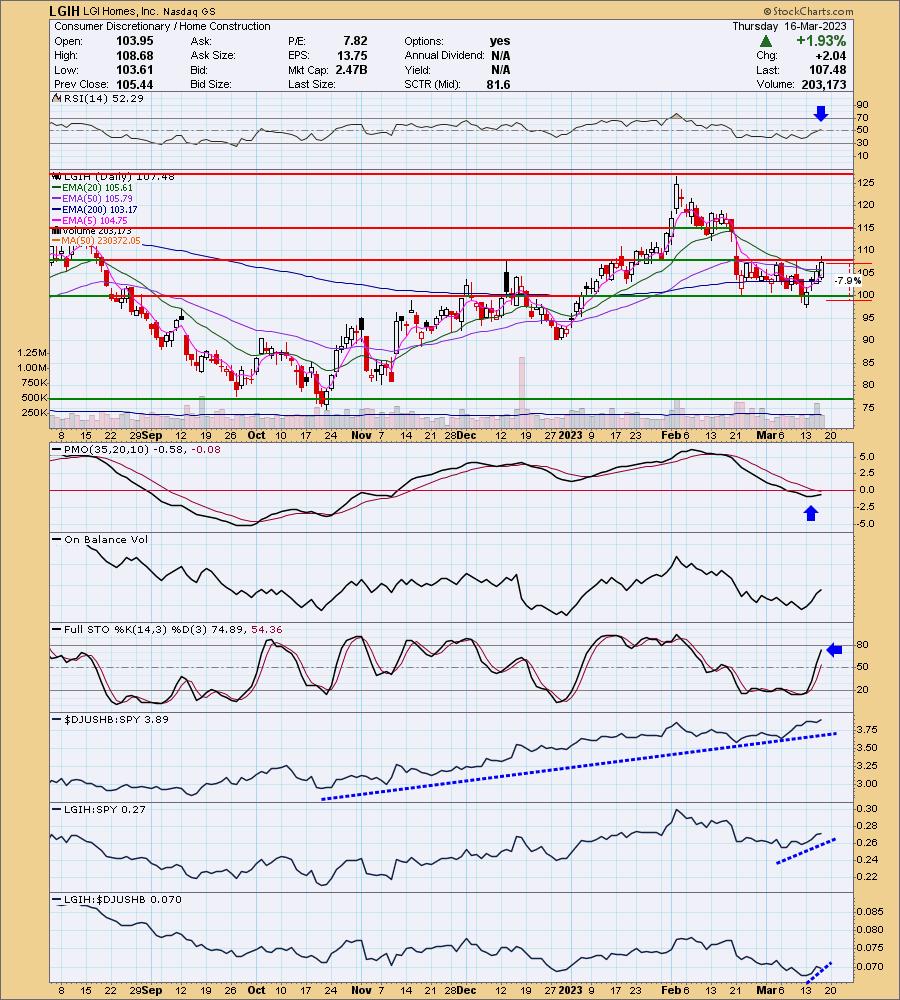Screen dimensions: 900x1000
Task: Click the +1.93% percent change
Action: click(x=820, y=41)
